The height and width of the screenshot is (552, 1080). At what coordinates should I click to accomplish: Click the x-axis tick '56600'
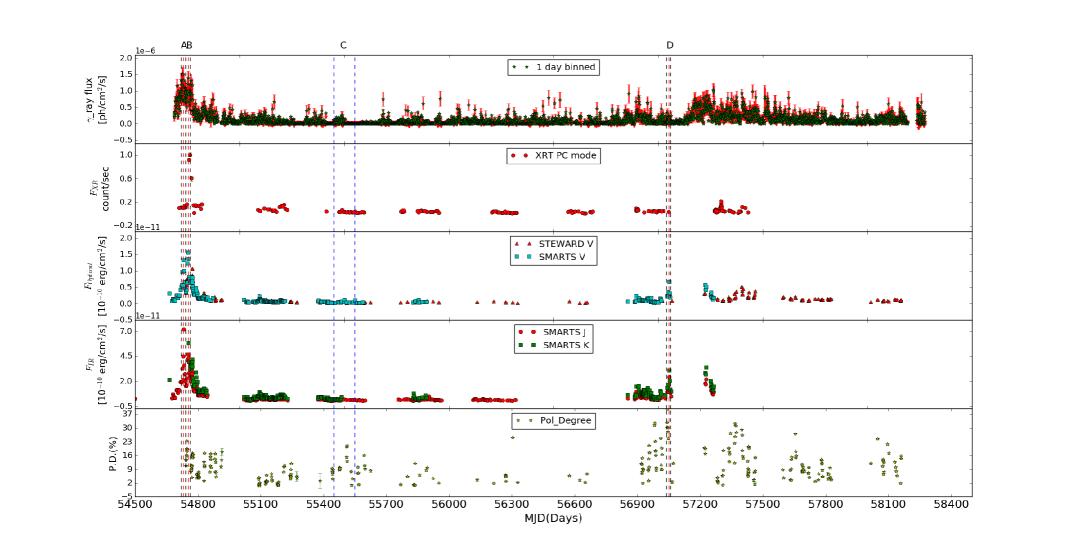tap(574, 505)
